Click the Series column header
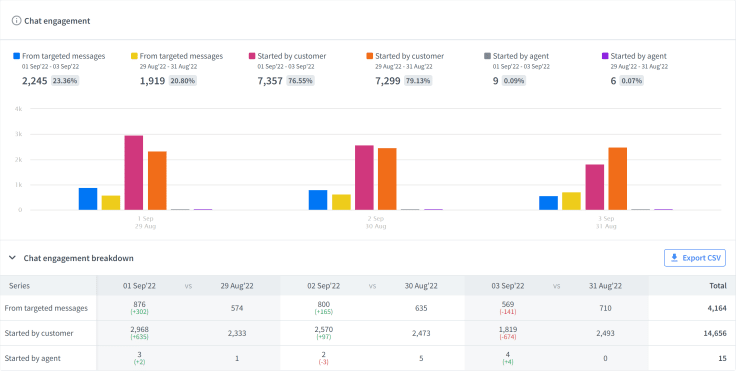The image size is (736, 371). [19, 286]
